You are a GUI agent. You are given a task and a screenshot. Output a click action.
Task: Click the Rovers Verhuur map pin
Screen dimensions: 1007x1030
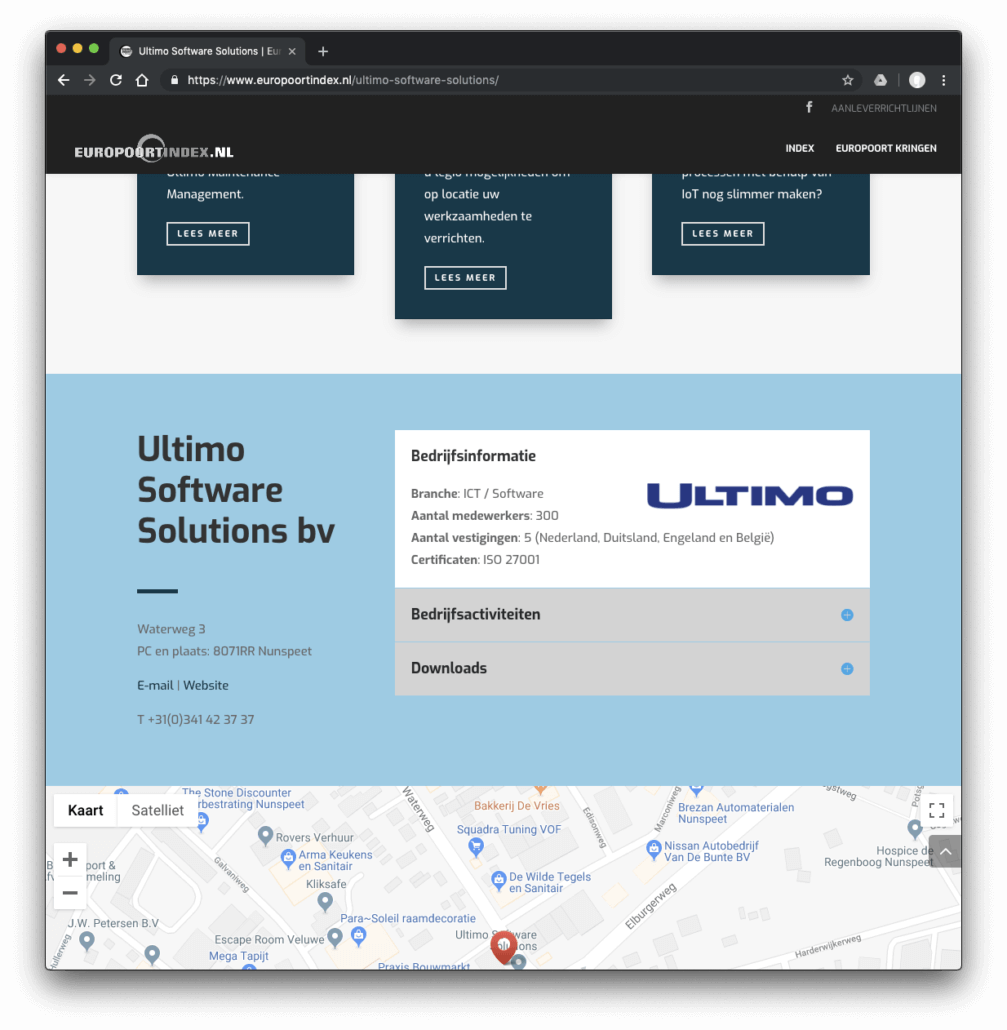[265, 836]
